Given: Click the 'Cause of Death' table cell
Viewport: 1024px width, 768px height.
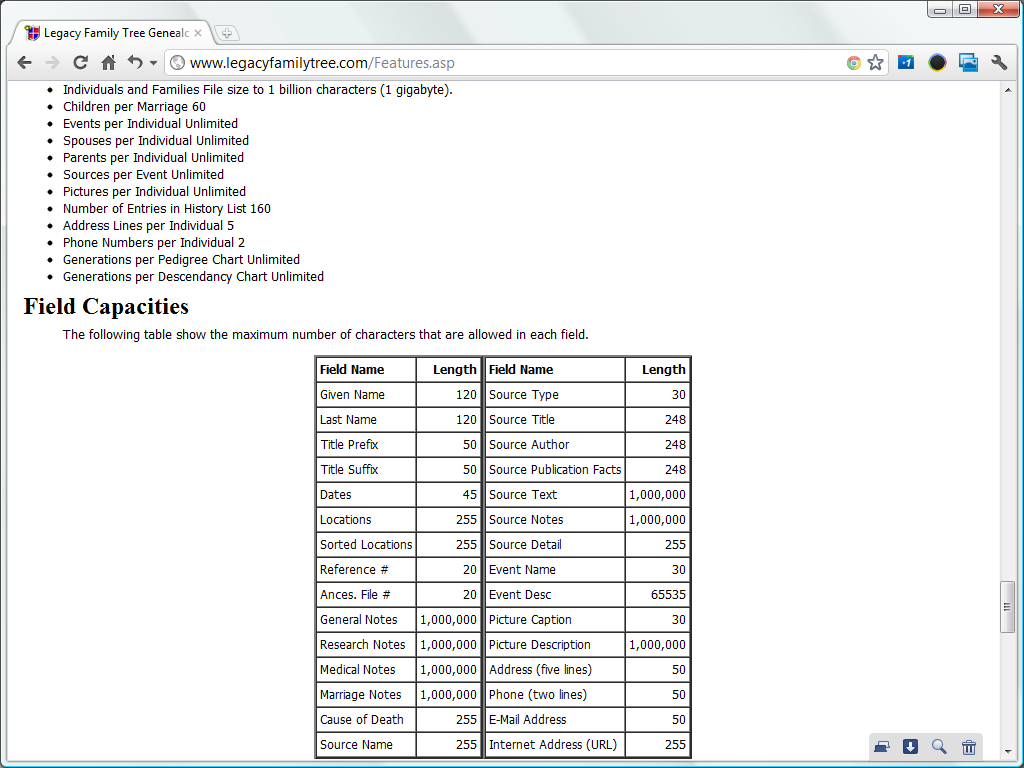Looking at the screenshot, I should pos(366,720).
